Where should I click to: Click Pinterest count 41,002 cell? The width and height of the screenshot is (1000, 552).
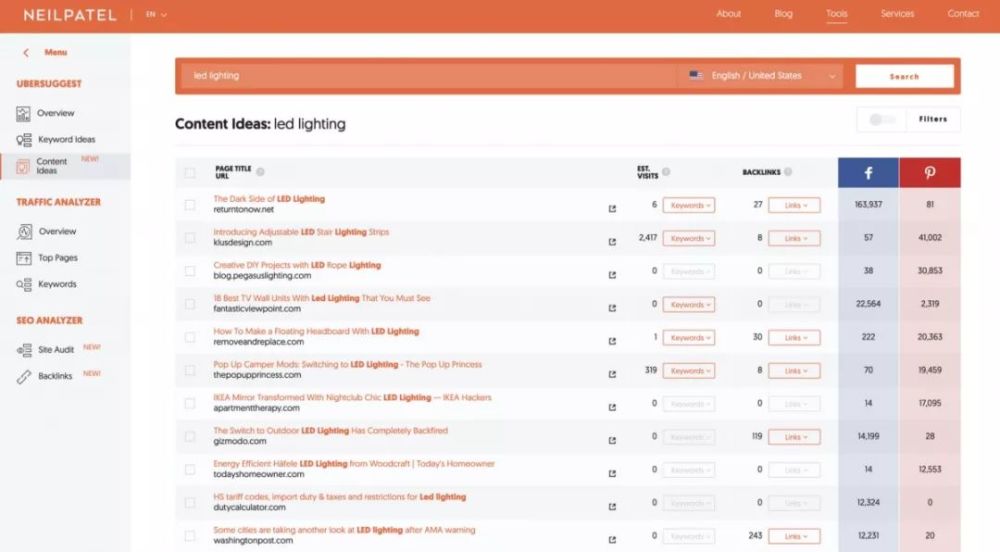[930, 238]
